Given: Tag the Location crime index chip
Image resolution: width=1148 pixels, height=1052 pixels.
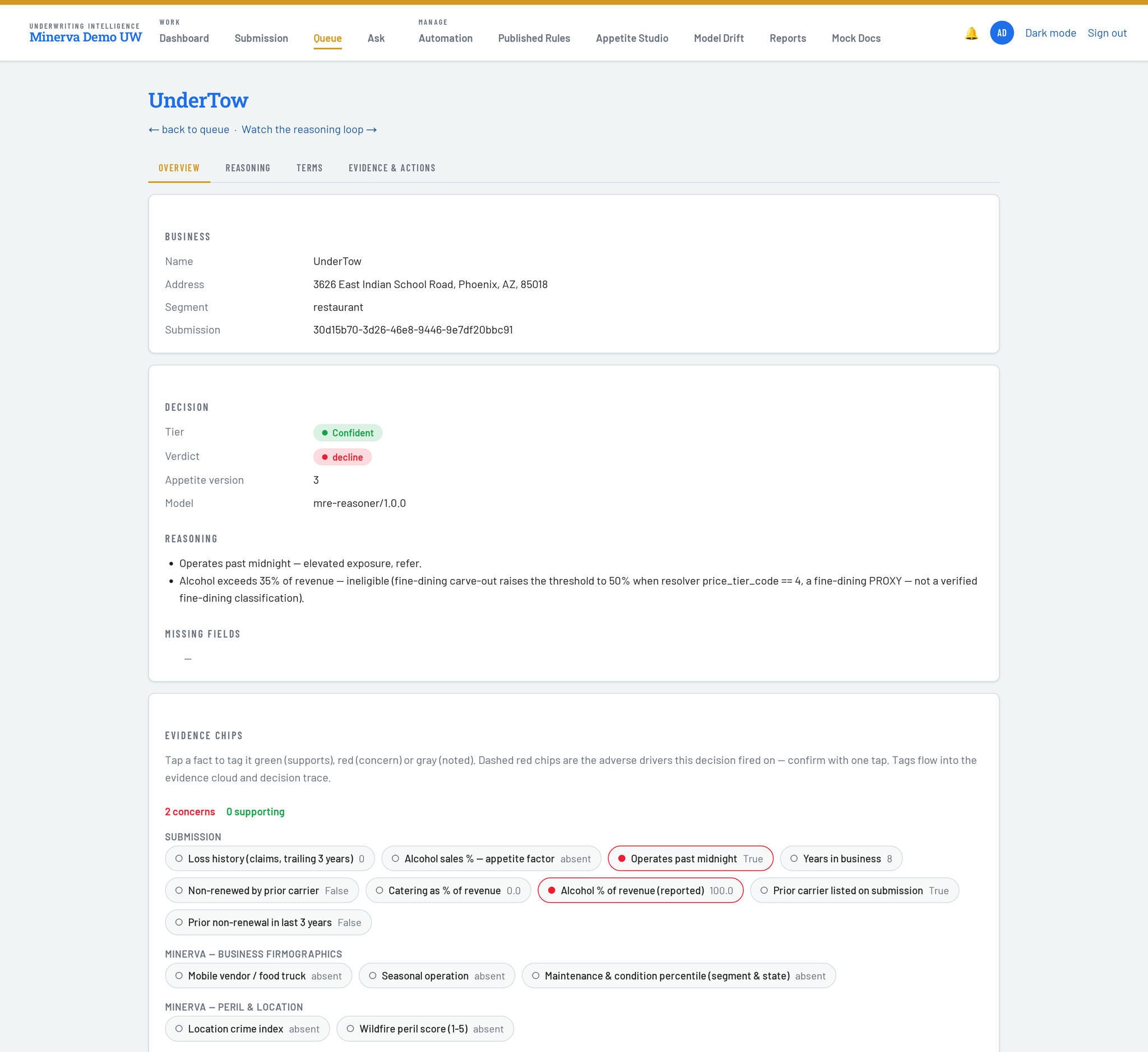Looking at the screenshot, I should coord(247,1028).
